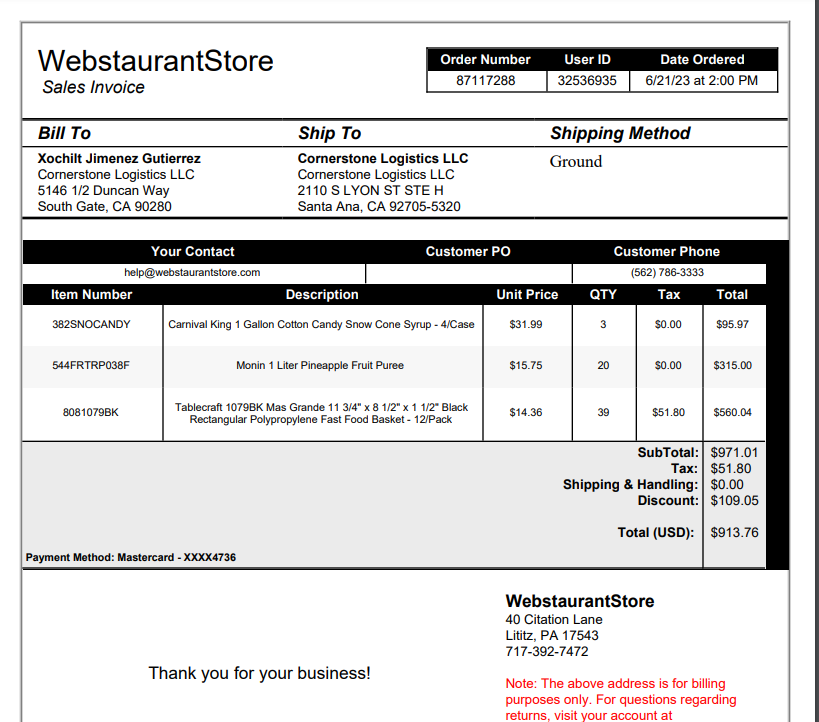Click unit price $14.36

(526, 412)
